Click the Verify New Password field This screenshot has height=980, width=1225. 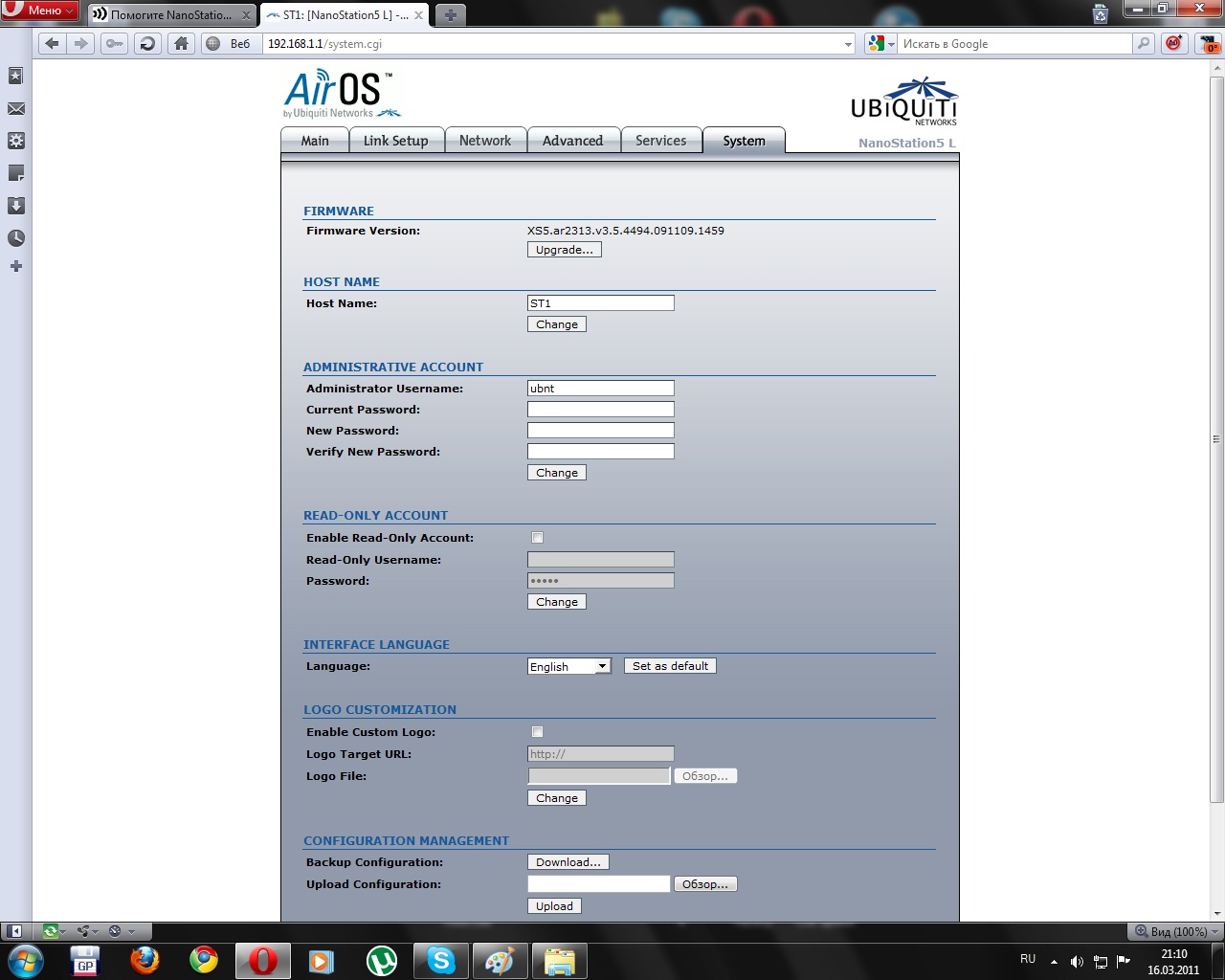(601, 452)
